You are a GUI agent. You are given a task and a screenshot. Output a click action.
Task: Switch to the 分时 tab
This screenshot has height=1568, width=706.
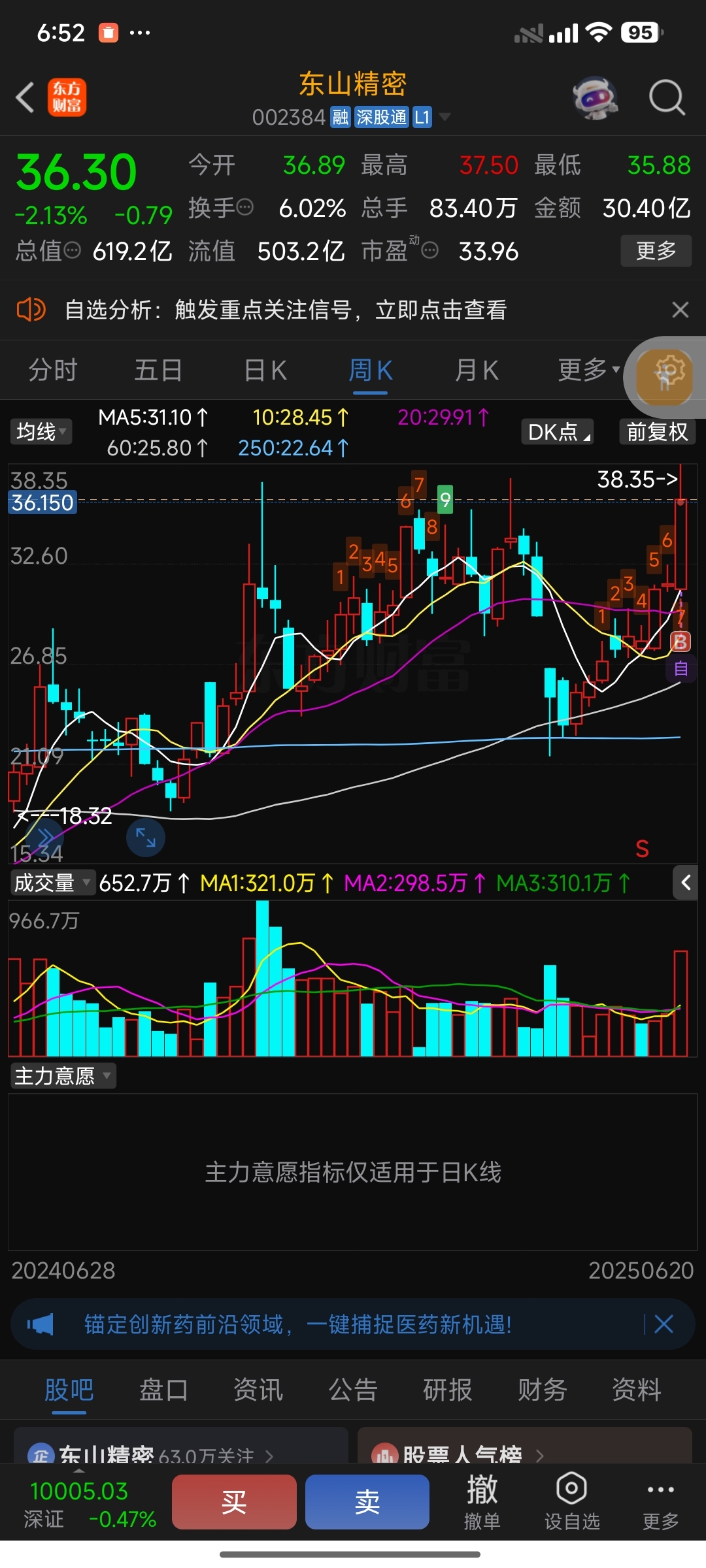point(52,370)
